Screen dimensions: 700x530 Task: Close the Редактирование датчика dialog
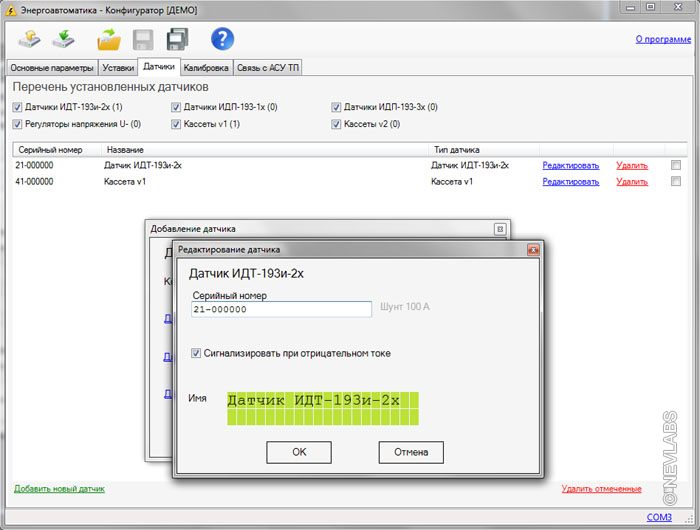pos(533,249)
